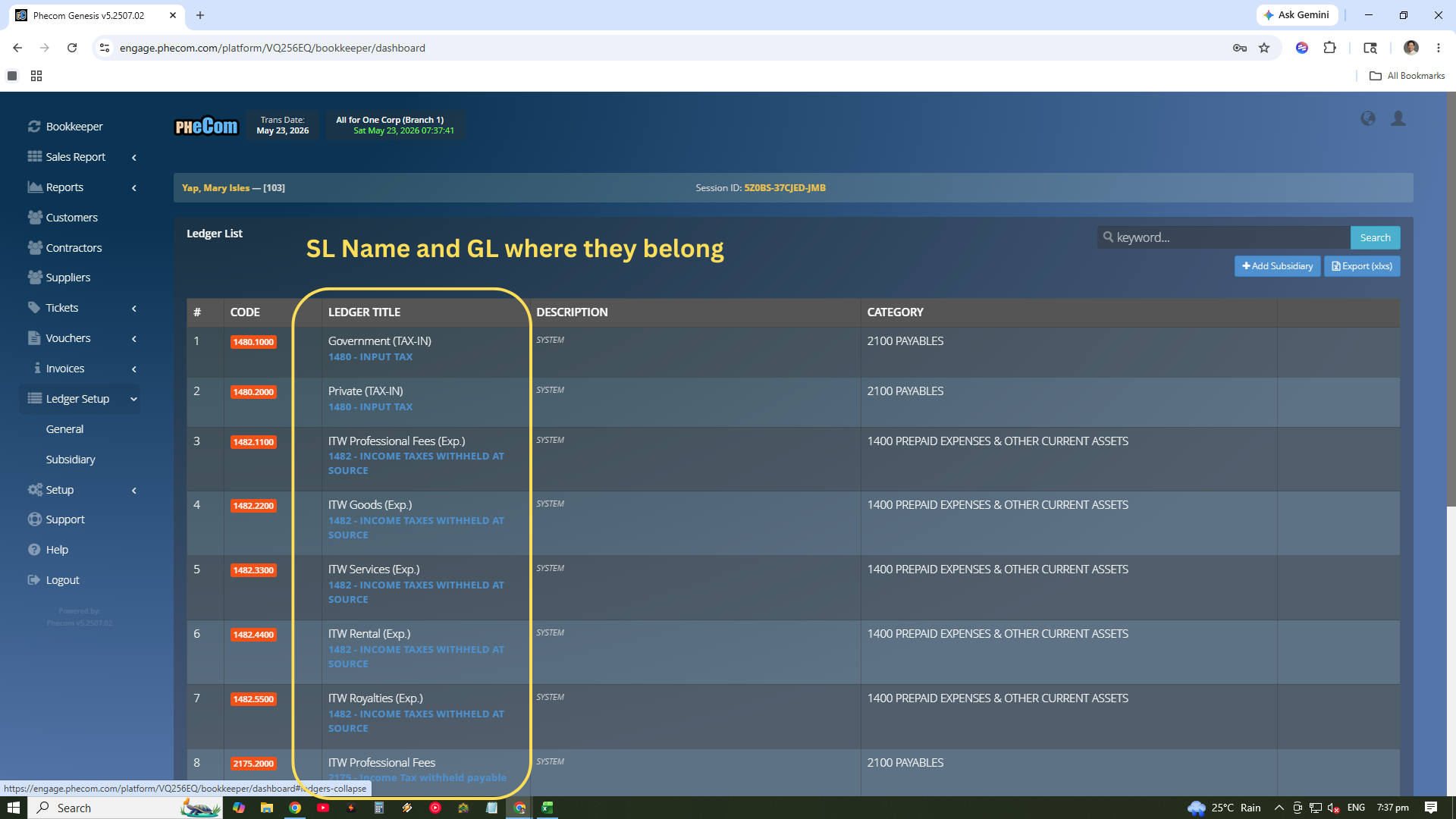This screenshot has height=819, width=1456.
Task: Open the Customers menu item
Action: pyautogui.click(x=71, y=218)
